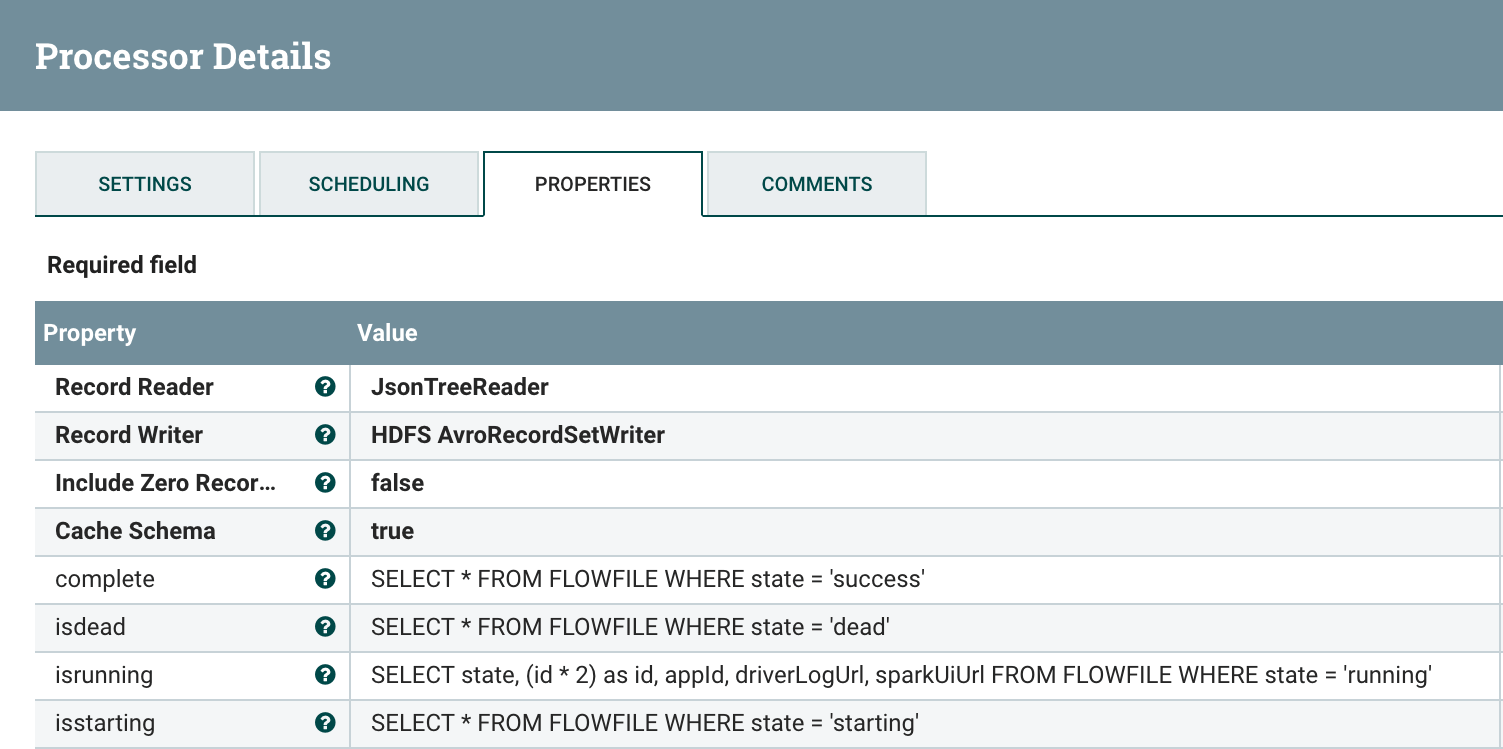Screen dimensions: 1503x749
Task: Click the Property column header
Action: point(89,333)
